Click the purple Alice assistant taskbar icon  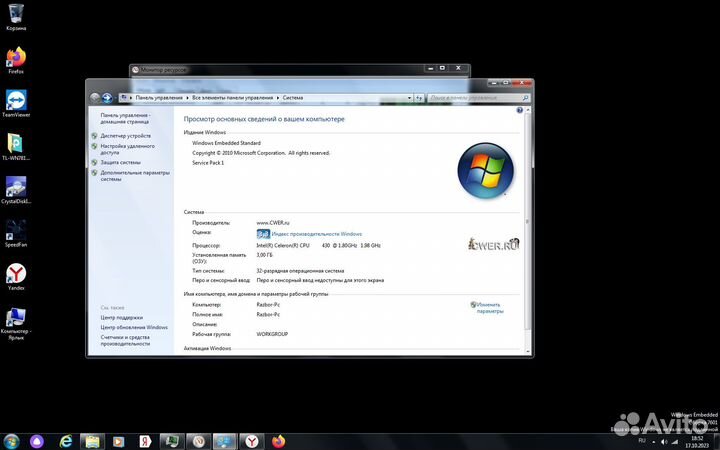37,442
